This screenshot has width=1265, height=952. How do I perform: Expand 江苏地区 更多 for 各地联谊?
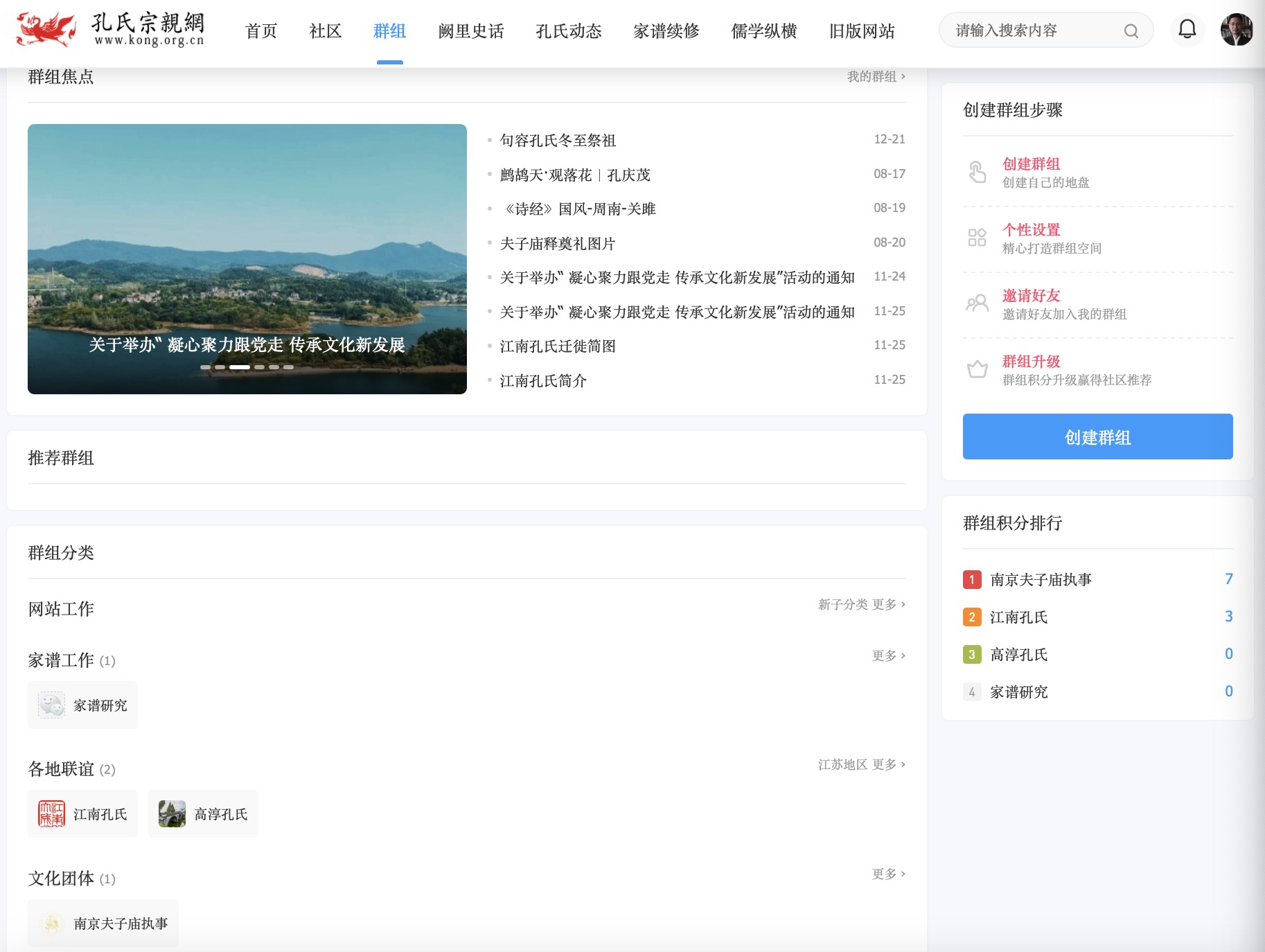click(862, 764)
